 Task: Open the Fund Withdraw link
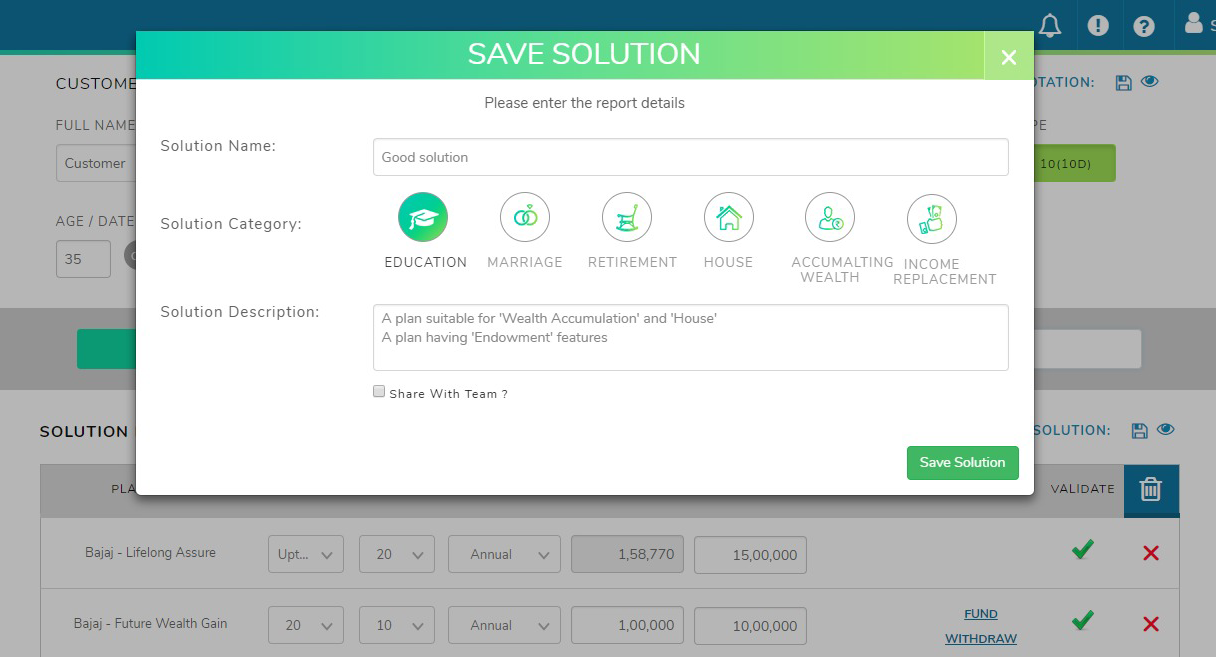click(980, 626)
